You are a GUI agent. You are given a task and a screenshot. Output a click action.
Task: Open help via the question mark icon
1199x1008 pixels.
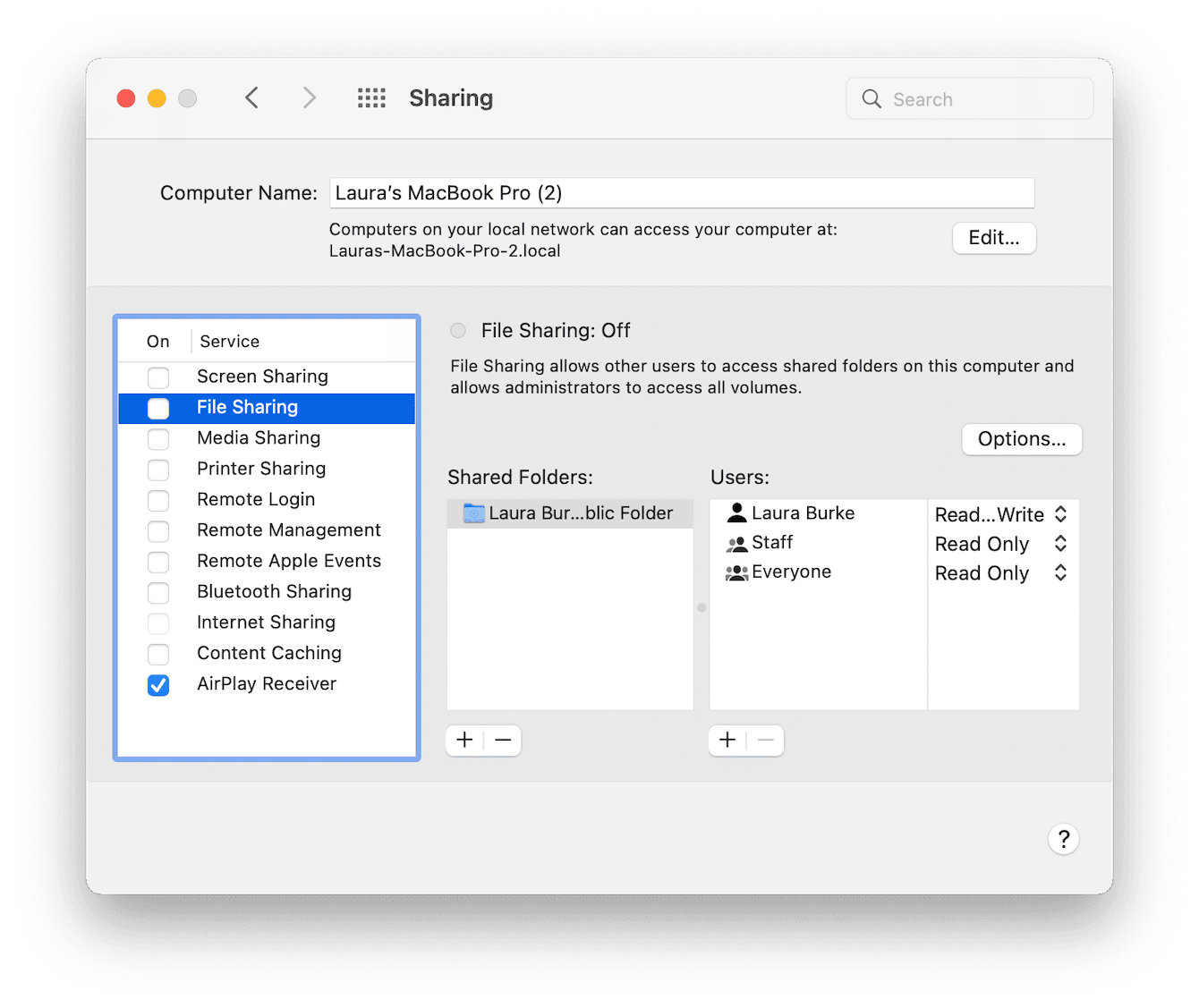[x=1063, y=839]
